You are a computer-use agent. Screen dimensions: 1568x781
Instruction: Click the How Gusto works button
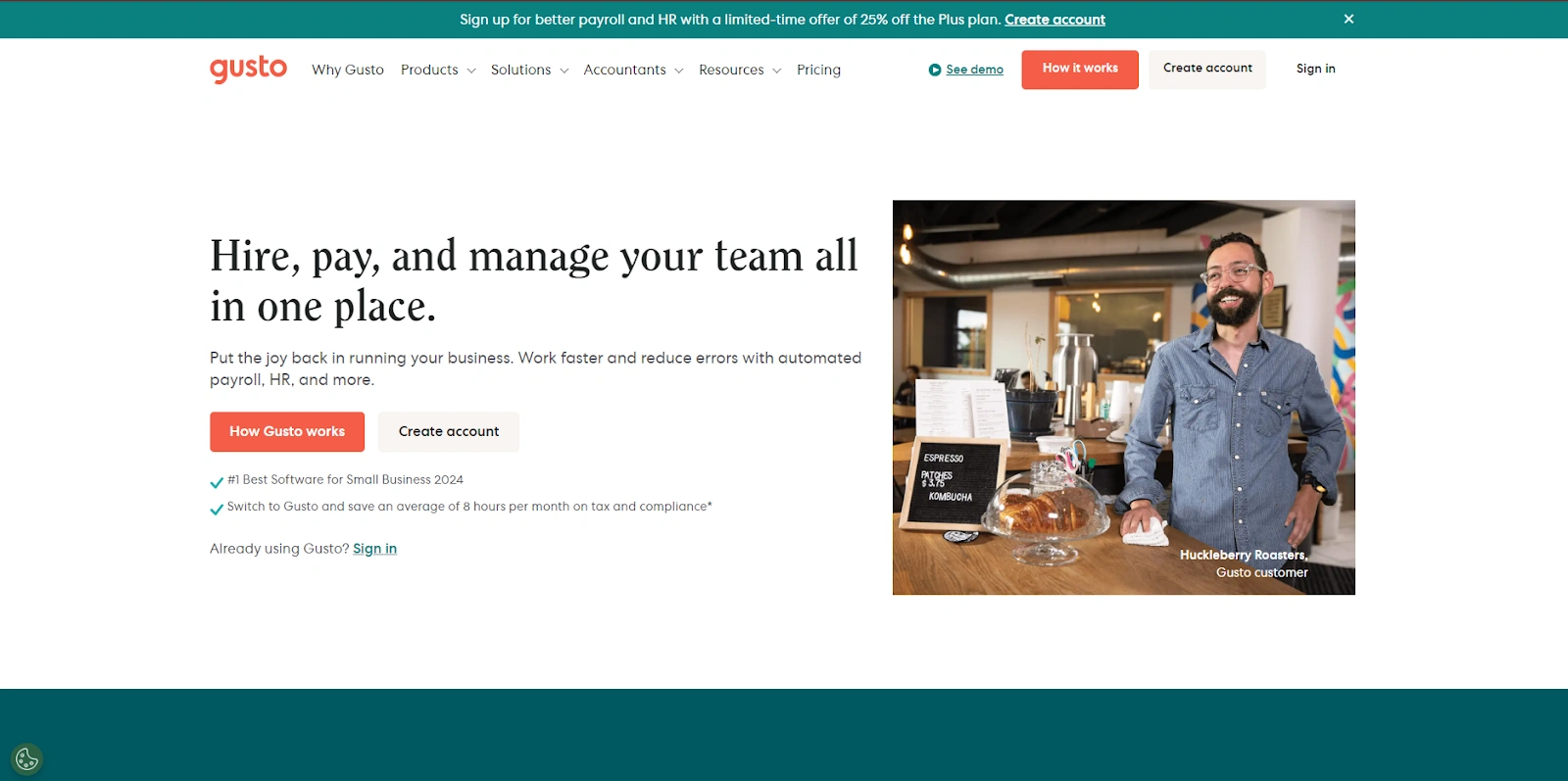tap(287, 431)
